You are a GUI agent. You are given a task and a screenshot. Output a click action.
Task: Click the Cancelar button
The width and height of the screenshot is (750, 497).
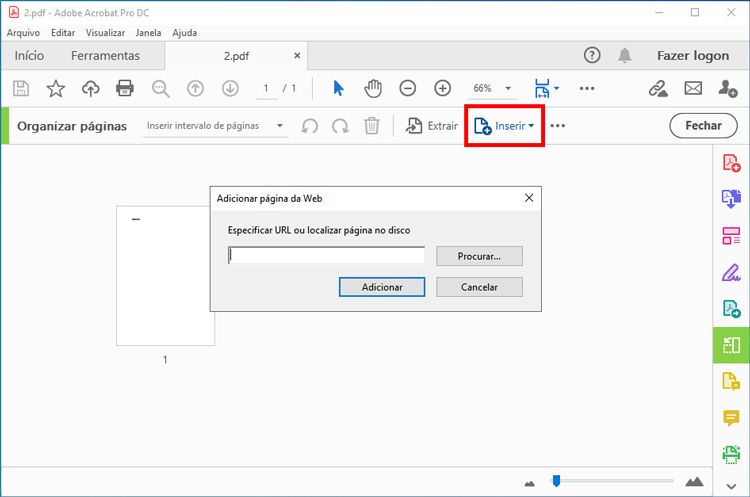(x=479, y=287)
